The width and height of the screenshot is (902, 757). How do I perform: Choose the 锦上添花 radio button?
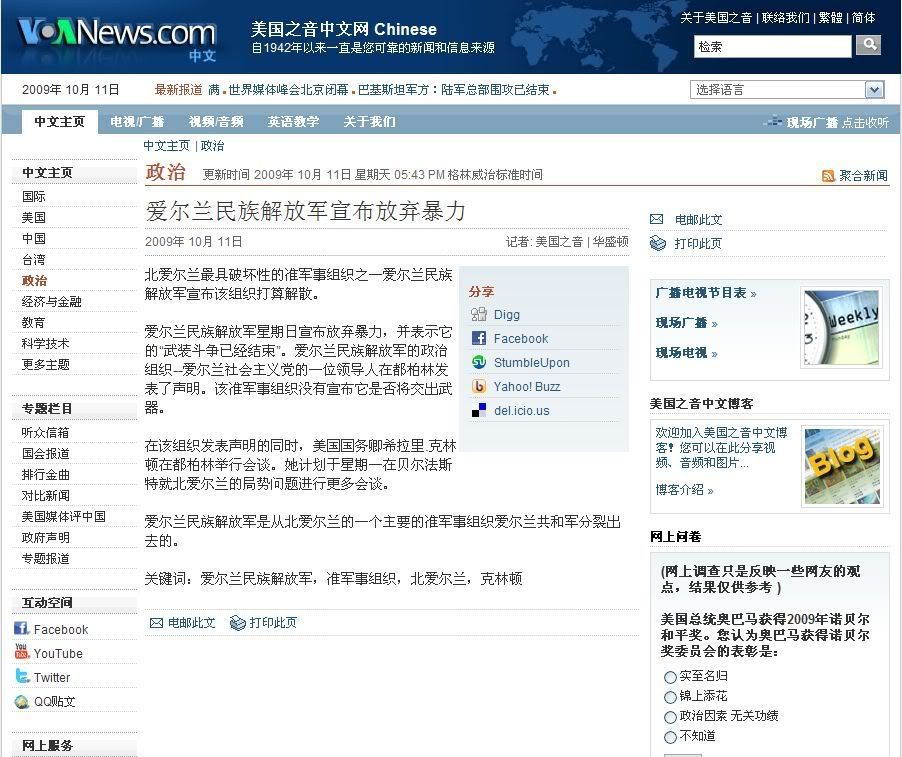670,697
